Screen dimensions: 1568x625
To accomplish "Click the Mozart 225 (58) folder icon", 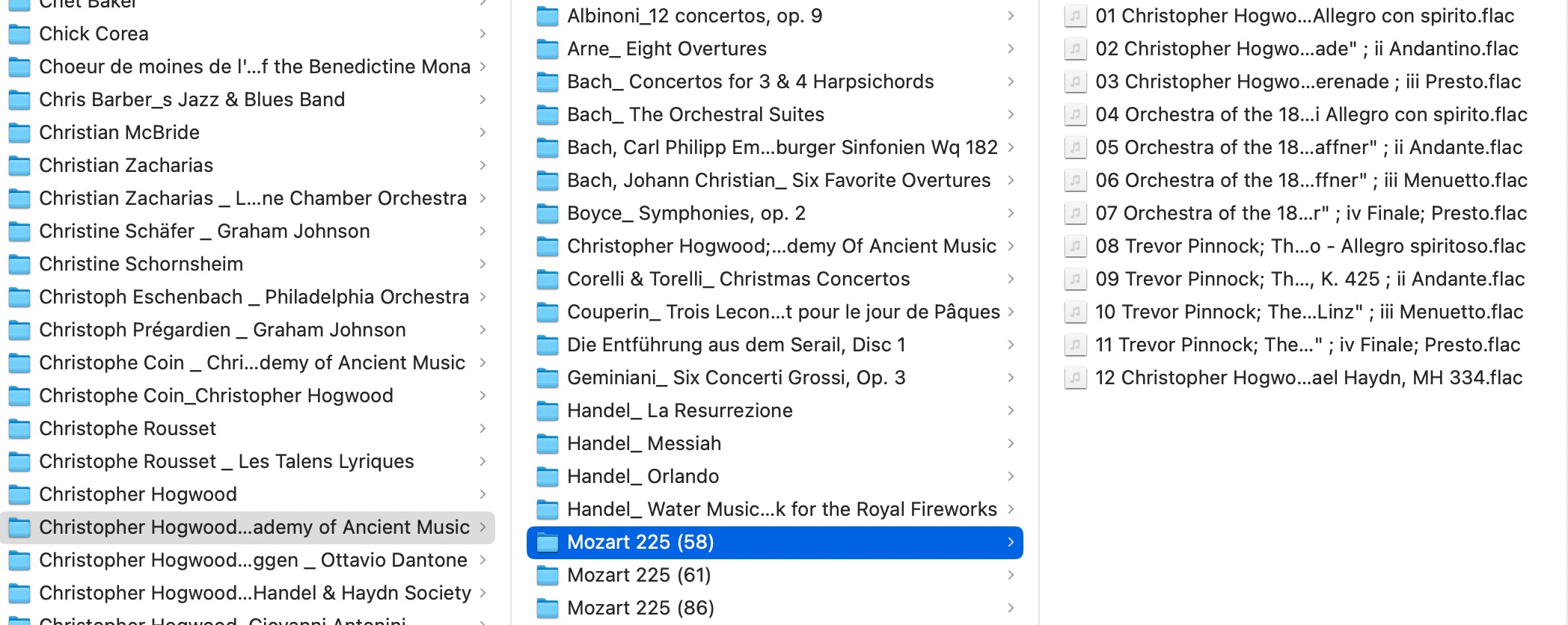I will [548, 542].
